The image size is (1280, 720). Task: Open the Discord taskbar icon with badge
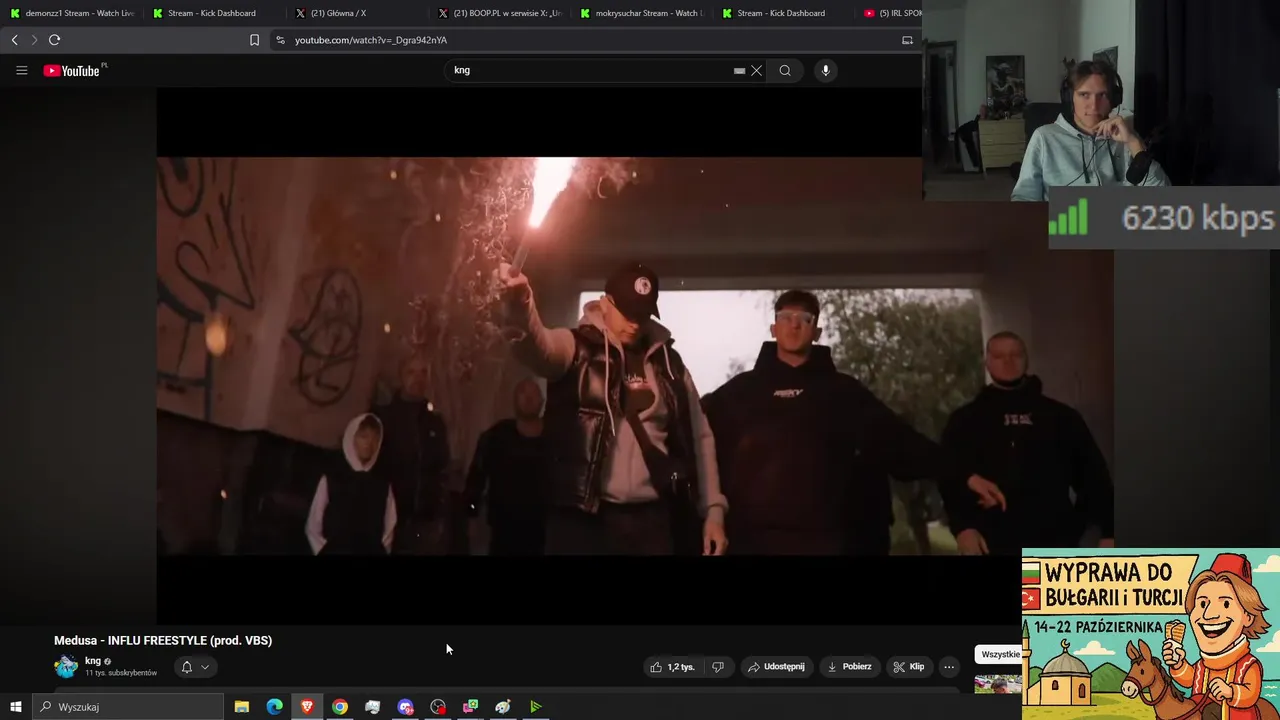coord(405,707)
